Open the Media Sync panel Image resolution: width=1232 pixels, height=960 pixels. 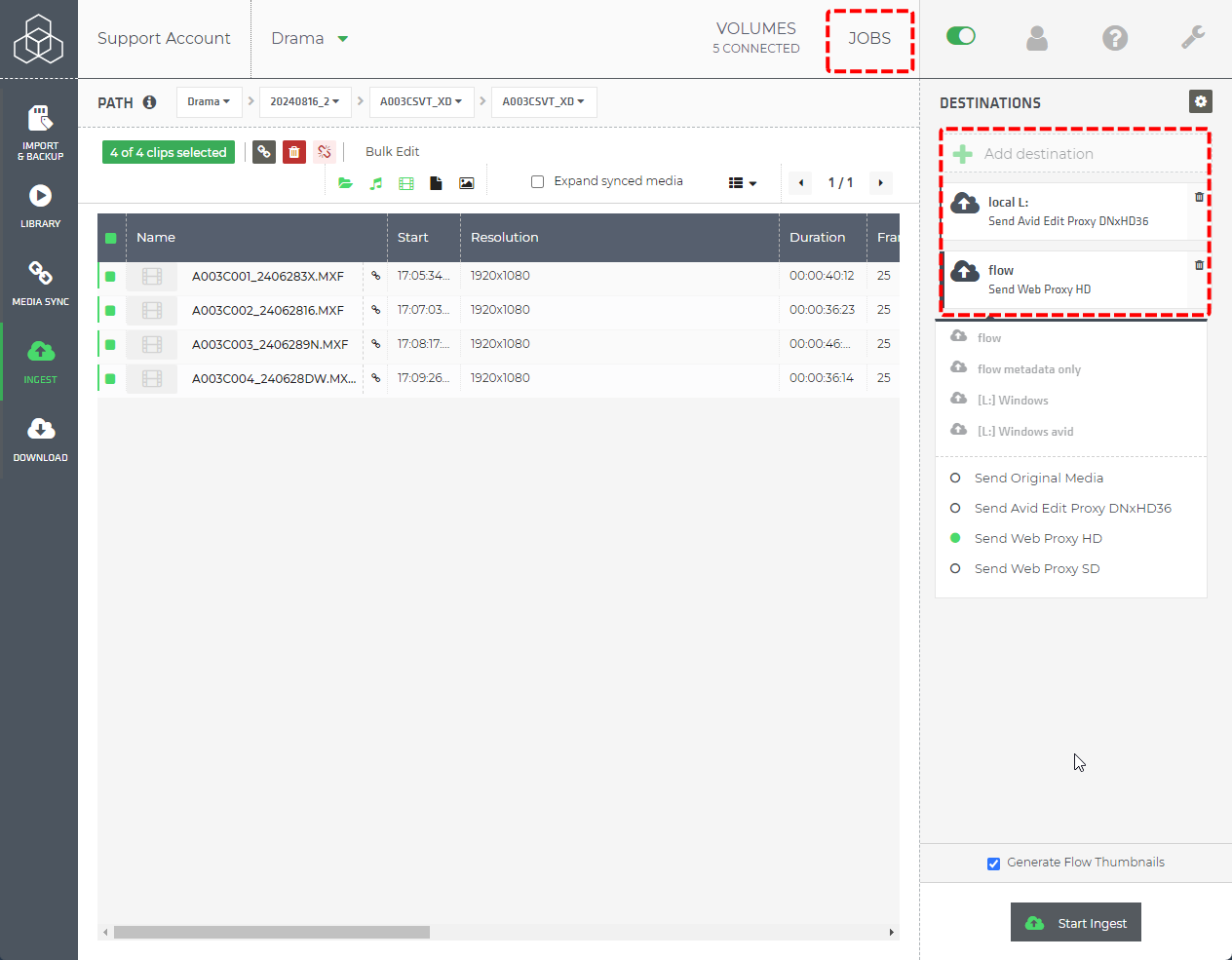coord(39,282)
